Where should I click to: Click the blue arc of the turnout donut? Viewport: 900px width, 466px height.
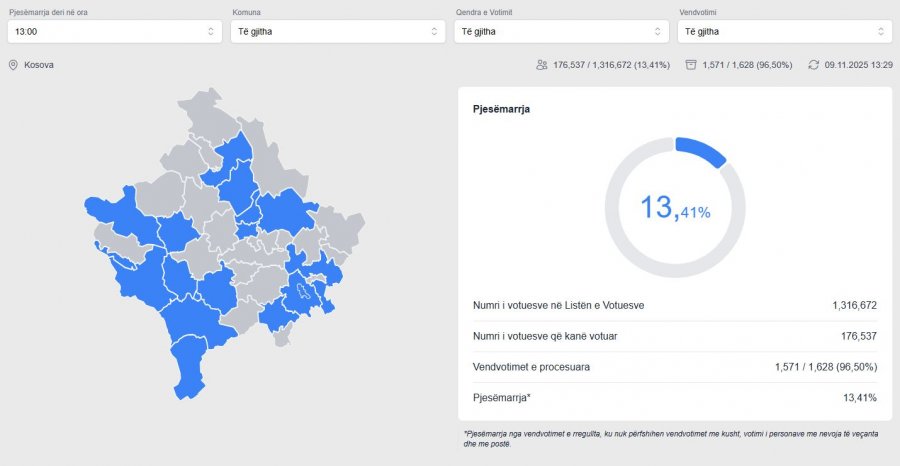click(x=703, y=151)
